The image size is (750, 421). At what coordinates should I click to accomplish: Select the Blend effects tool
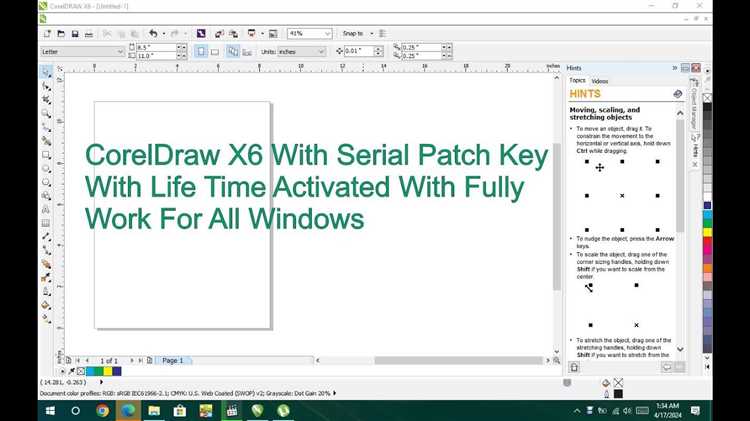[46, 264]
